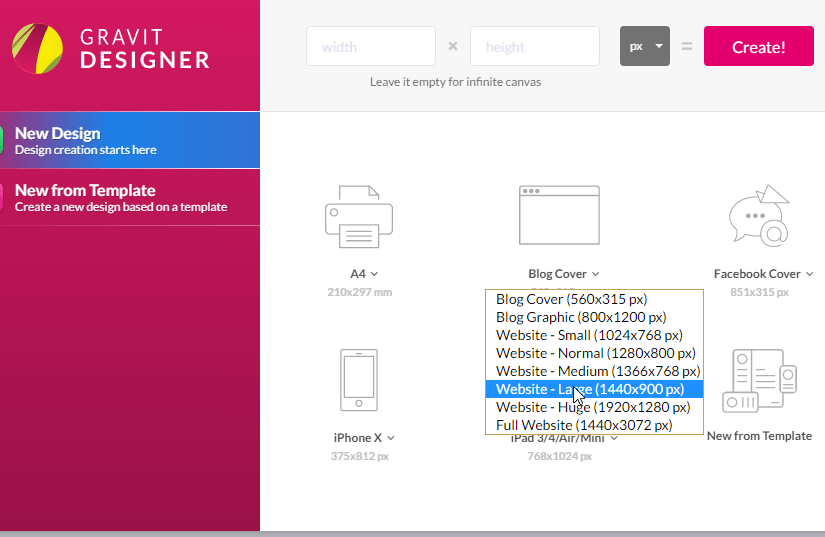Pick the iPhone X phone icon

(359, 380)
